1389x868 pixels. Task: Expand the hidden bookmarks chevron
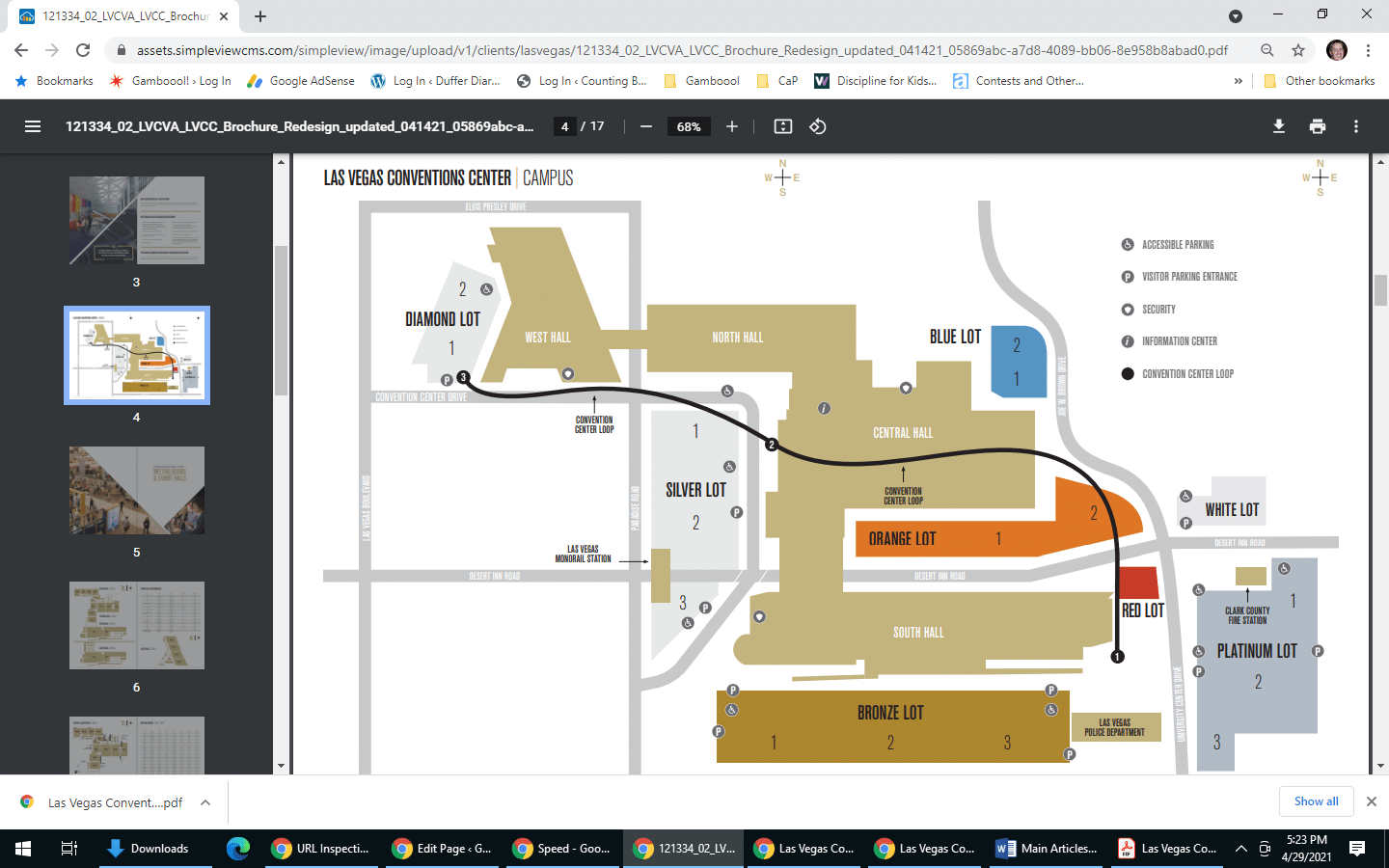click(x=1238, y=81)
